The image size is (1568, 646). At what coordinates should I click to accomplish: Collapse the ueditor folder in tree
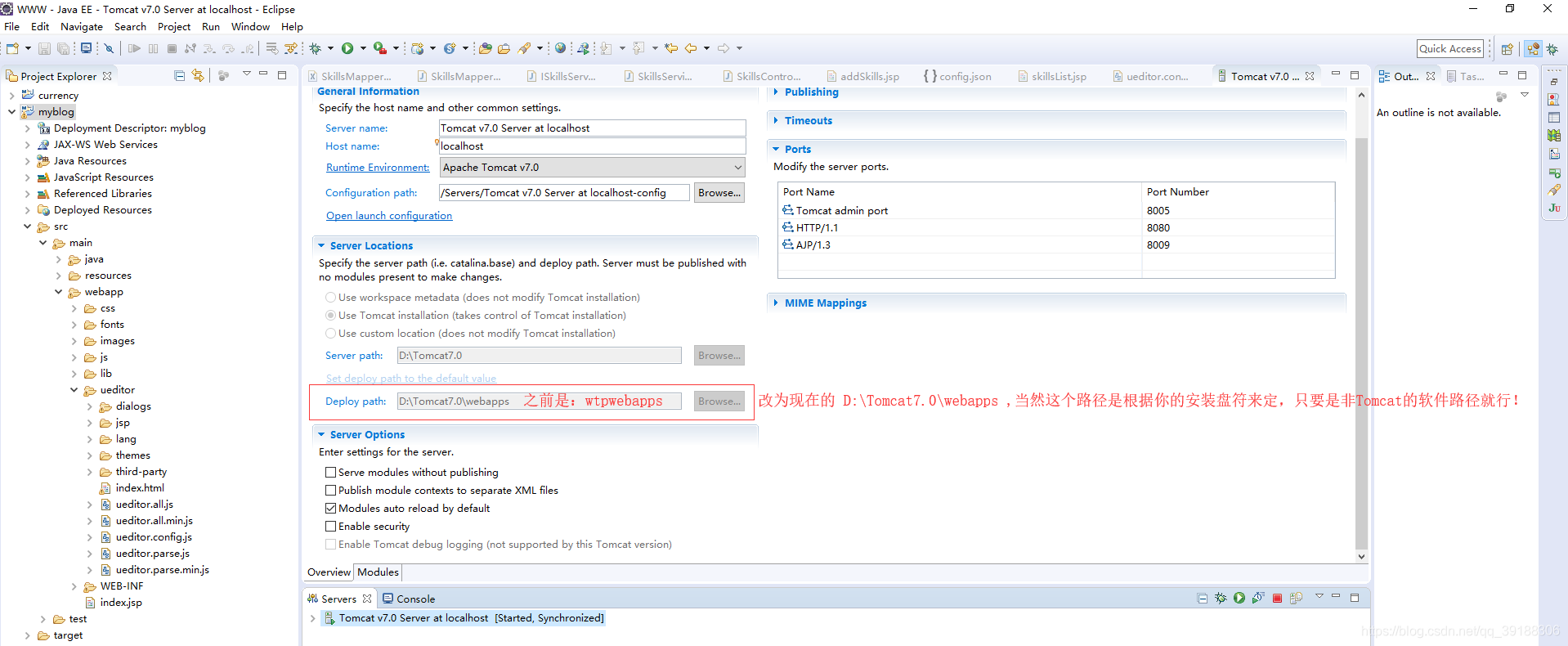(x=74, y=390)
